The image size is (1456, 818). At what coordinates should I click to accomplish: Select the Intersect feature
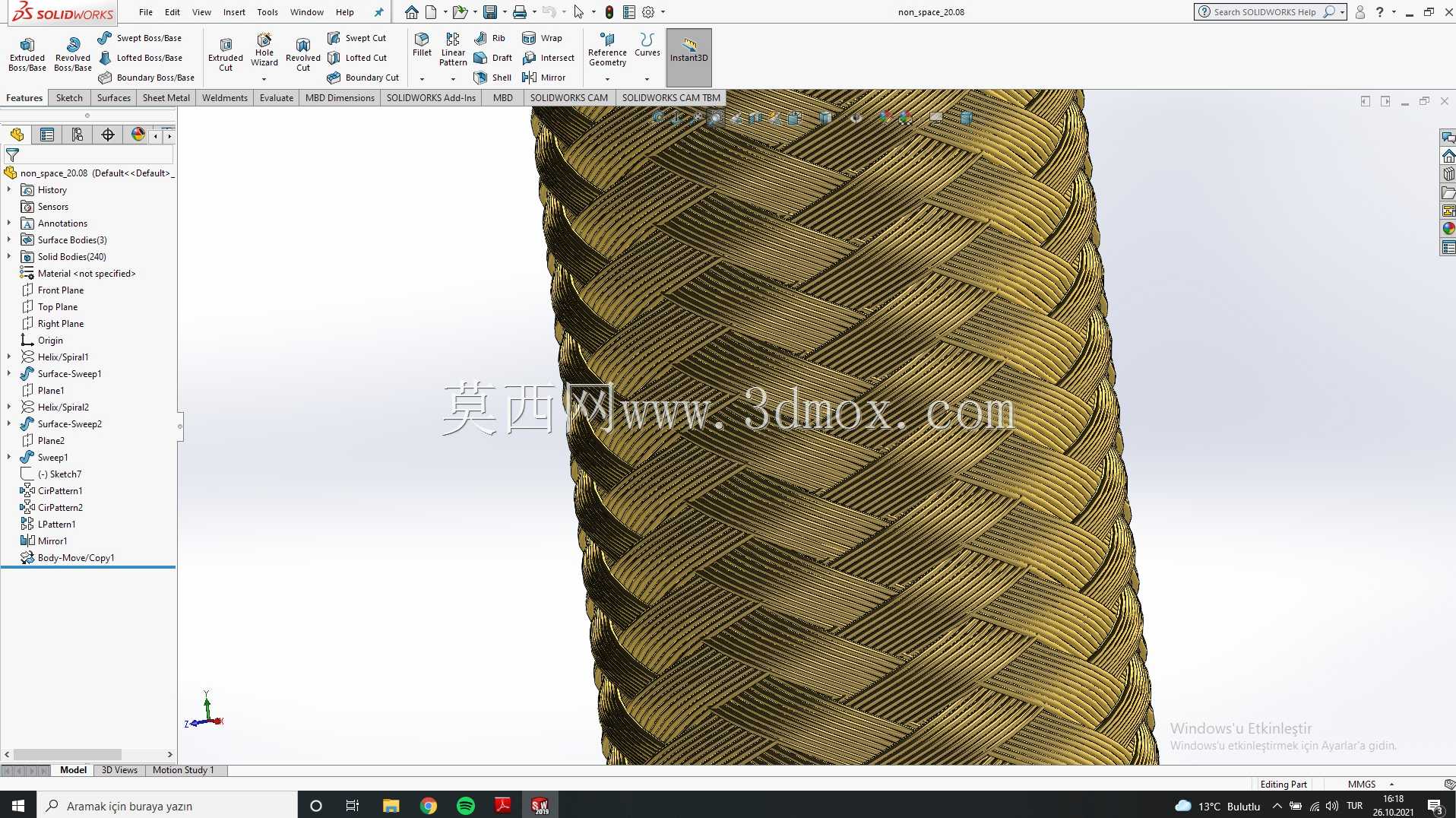pos(548,58)
